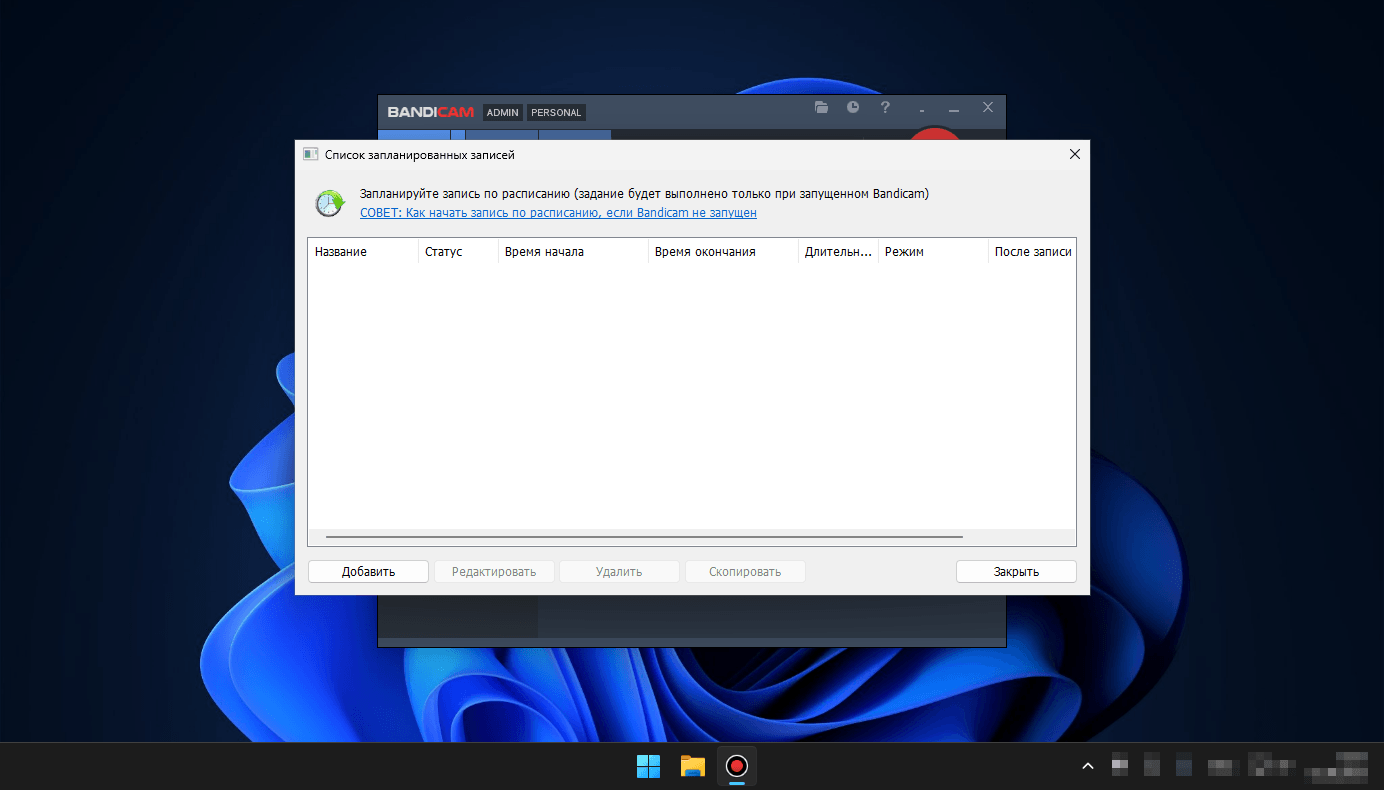Click the Bandicam taskbar icon
This screenshot has height=790, width=1384.
pyautogui.click(x=737, y=767)
